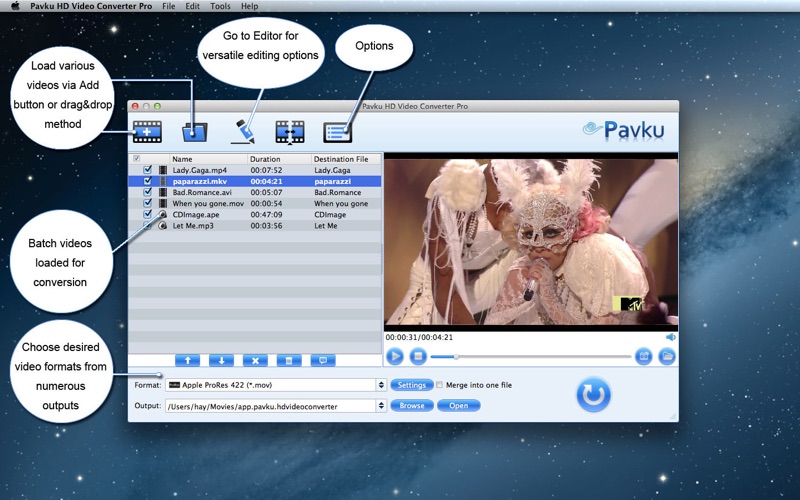This screenshot has width=800, height=500.
Task: Uncheck the Lady.Gaga.mp4 checkbox
Action: pyautogui.click(x=147, y=169)
